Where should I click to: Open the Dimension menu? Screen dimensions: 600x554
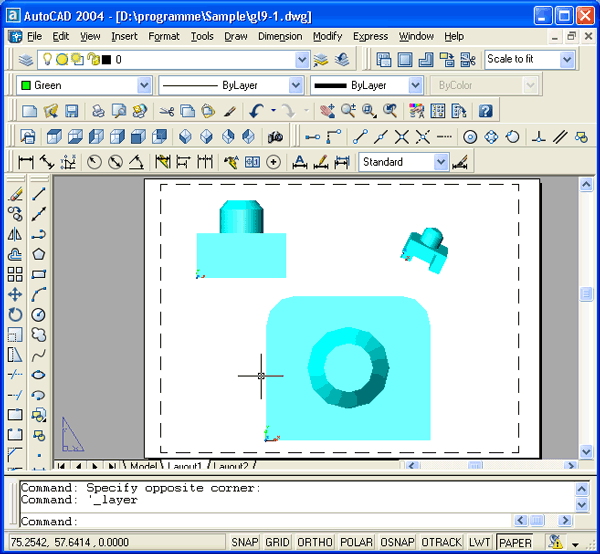coord(280,36)
